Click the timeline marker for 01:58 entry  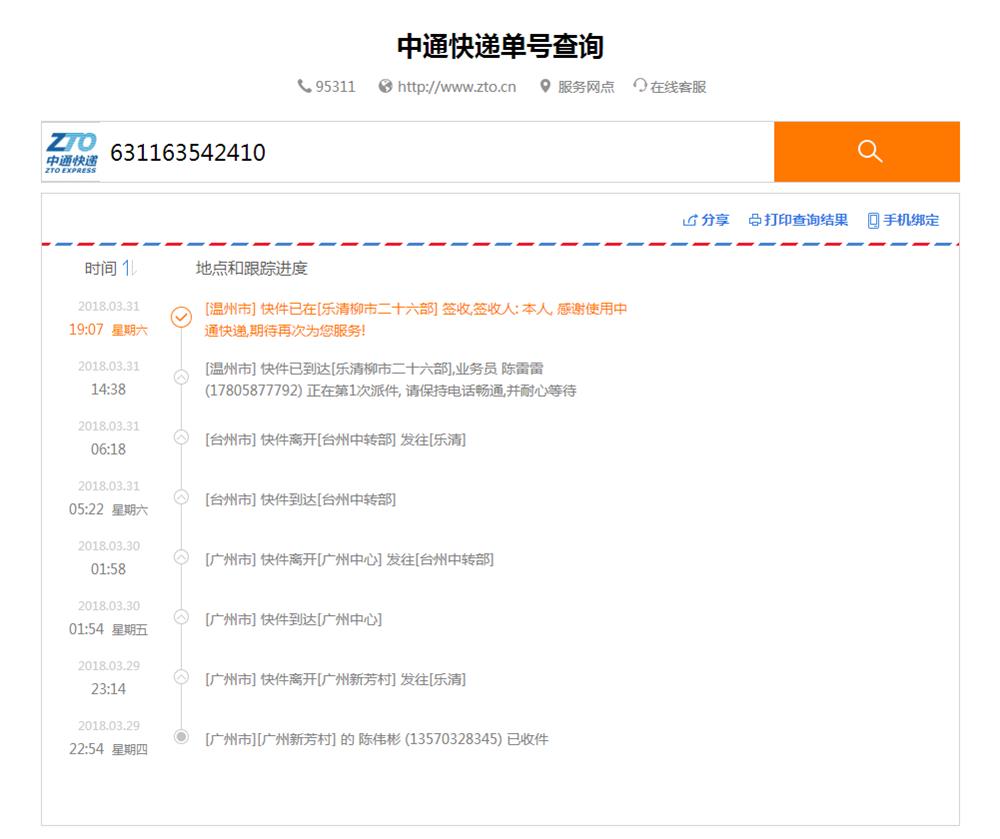click(181, 557)
